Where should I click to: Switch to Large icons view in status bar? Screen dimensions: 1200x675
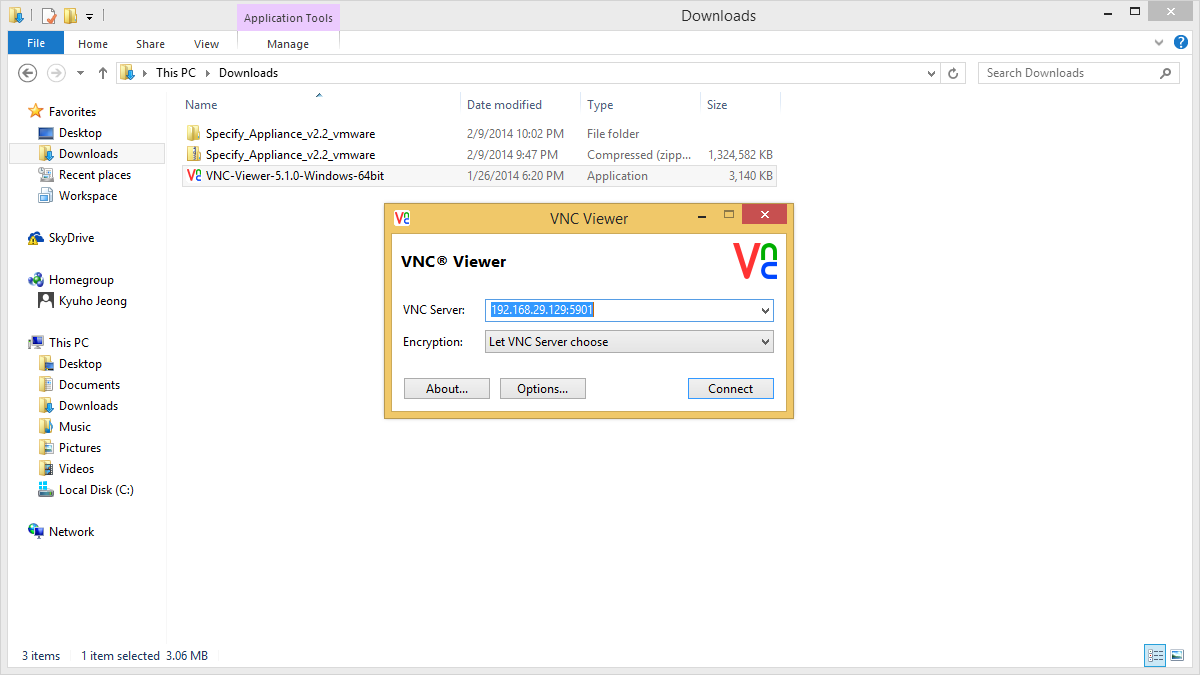1177,656
